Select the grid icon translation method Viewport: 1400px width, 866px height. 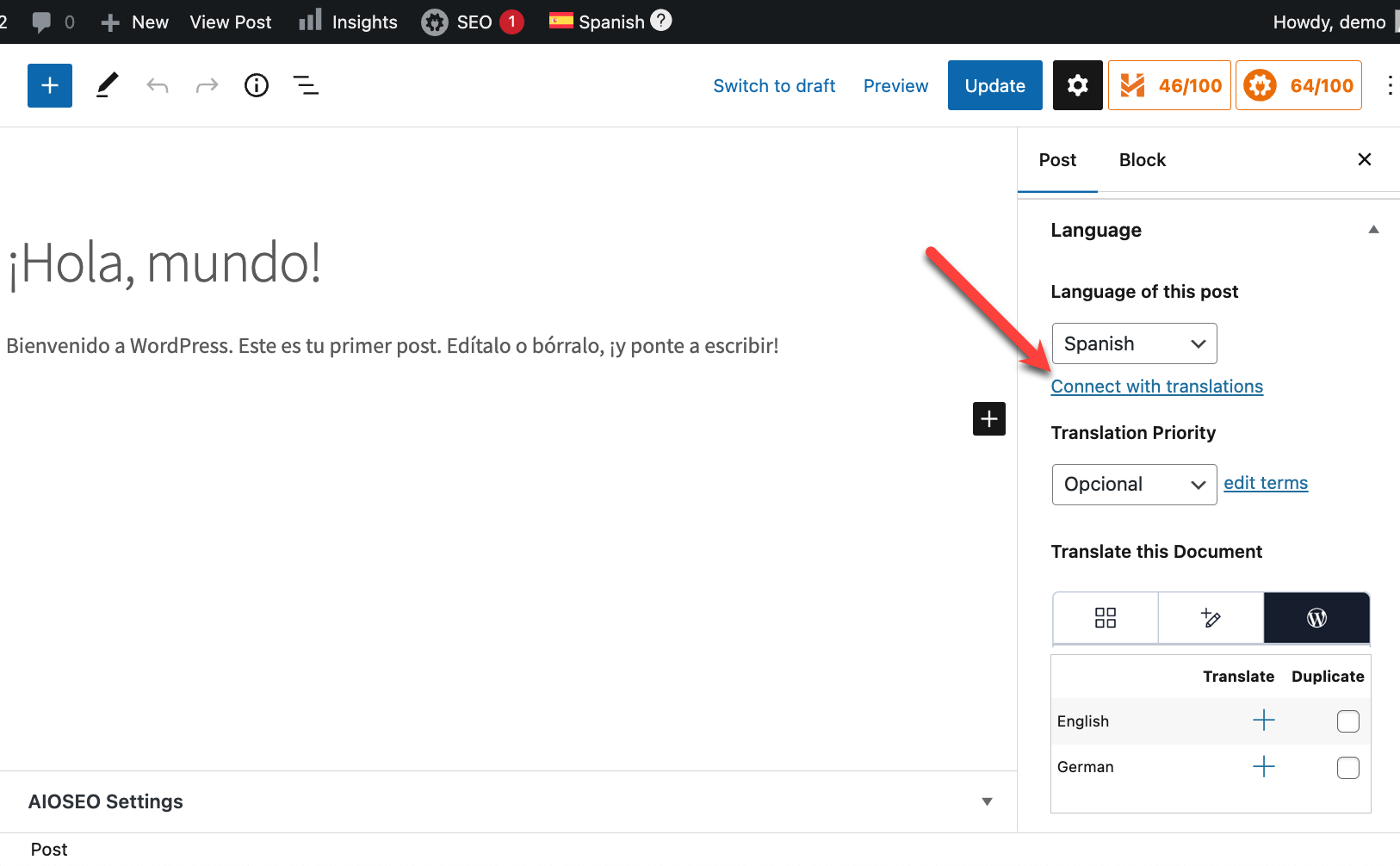point(1105,617)
